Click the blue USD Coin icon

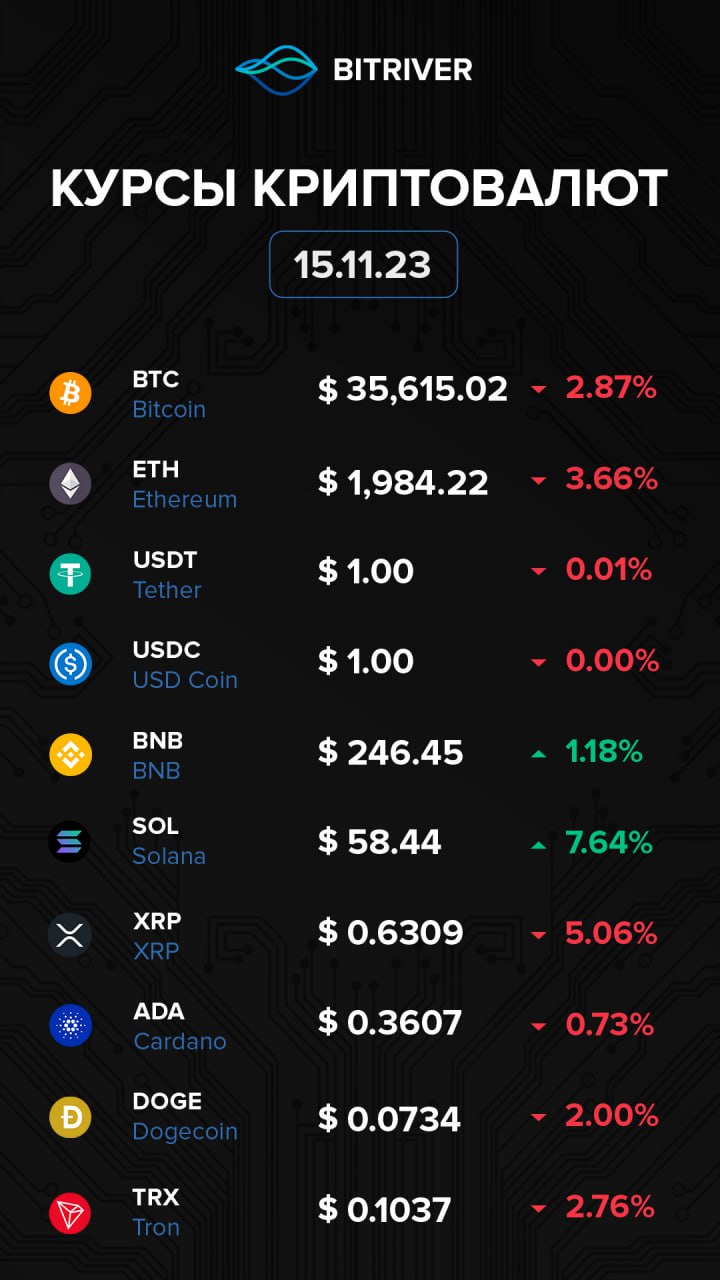tap(70, 663)
